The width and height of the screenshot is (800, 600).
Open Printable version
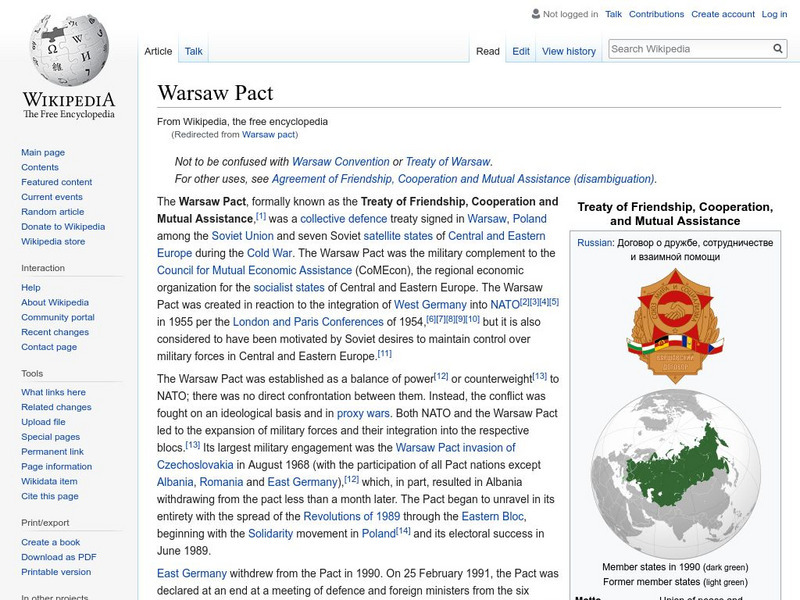click(x=56, y=571)
